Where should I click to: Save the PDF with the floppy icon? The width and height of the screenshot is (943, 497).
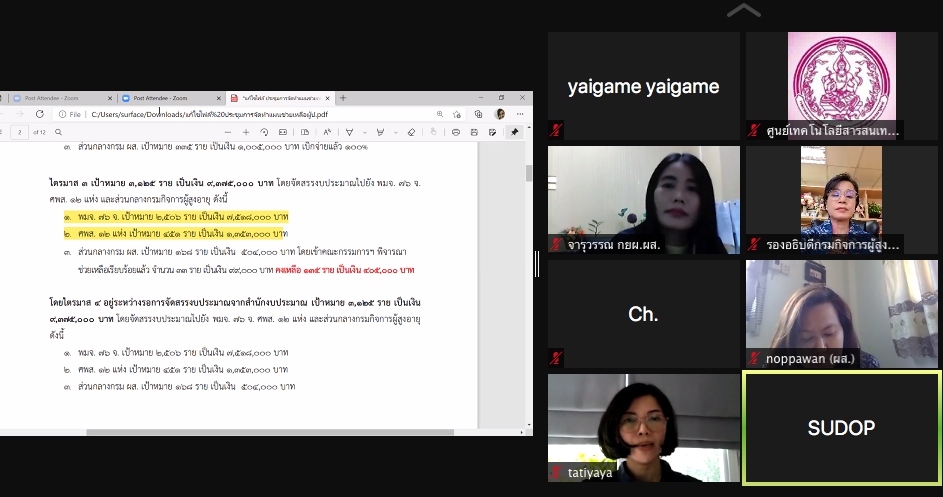click(474, 132)
